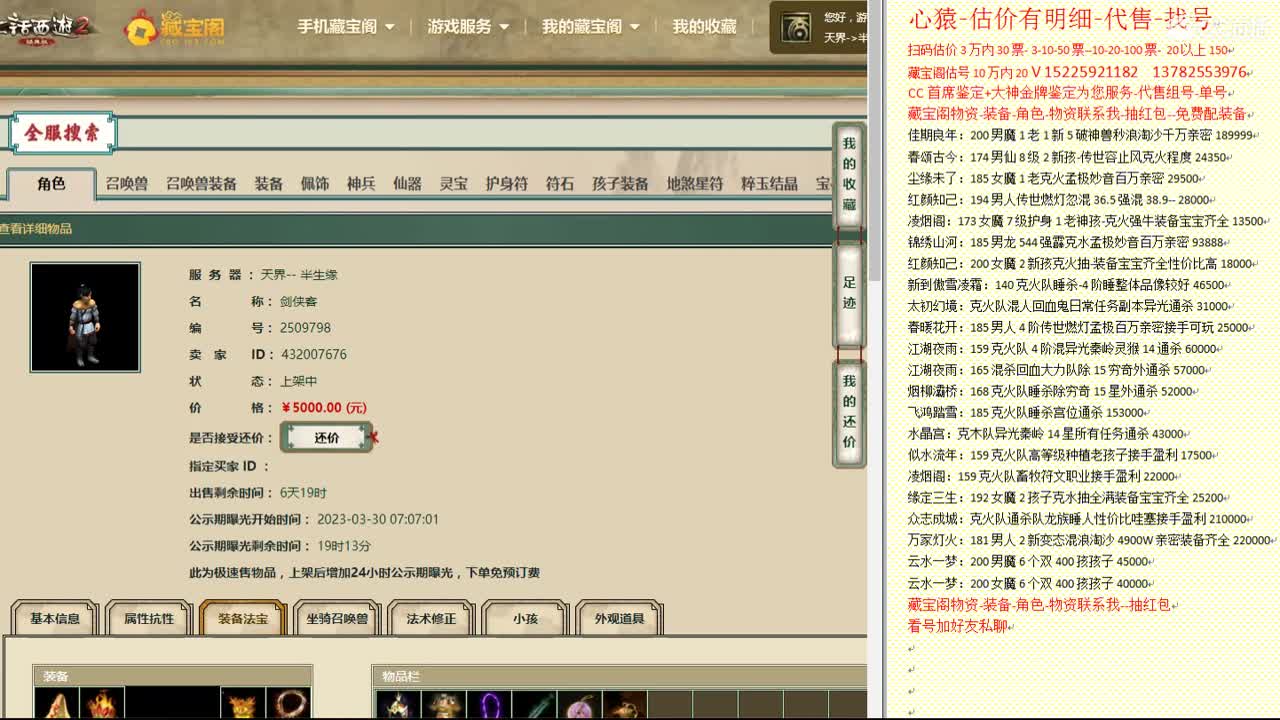This screenshot has width=1280, height=720.
Task: Click the 春颂古今 listing line in notes
Action: pos(1068,157)
